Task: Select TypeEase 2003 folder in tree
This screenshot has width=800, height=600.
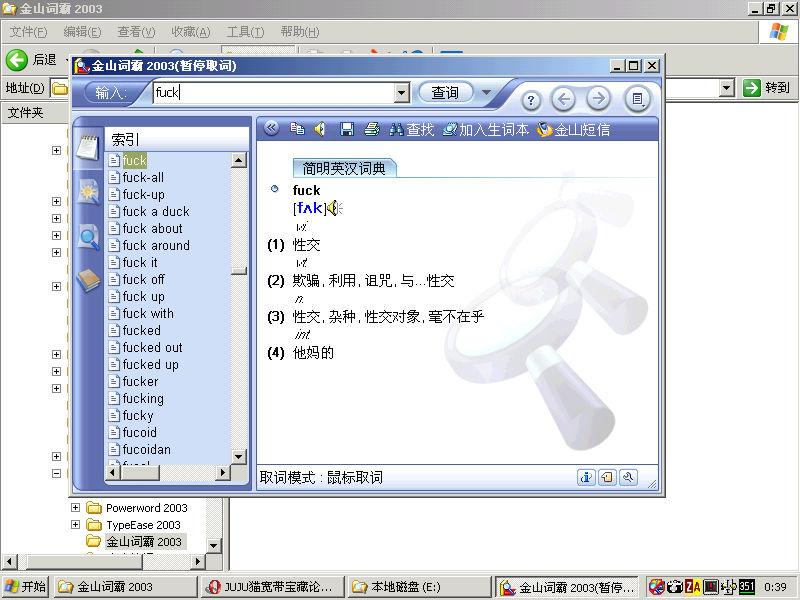Action: click(x=143, y=524)
